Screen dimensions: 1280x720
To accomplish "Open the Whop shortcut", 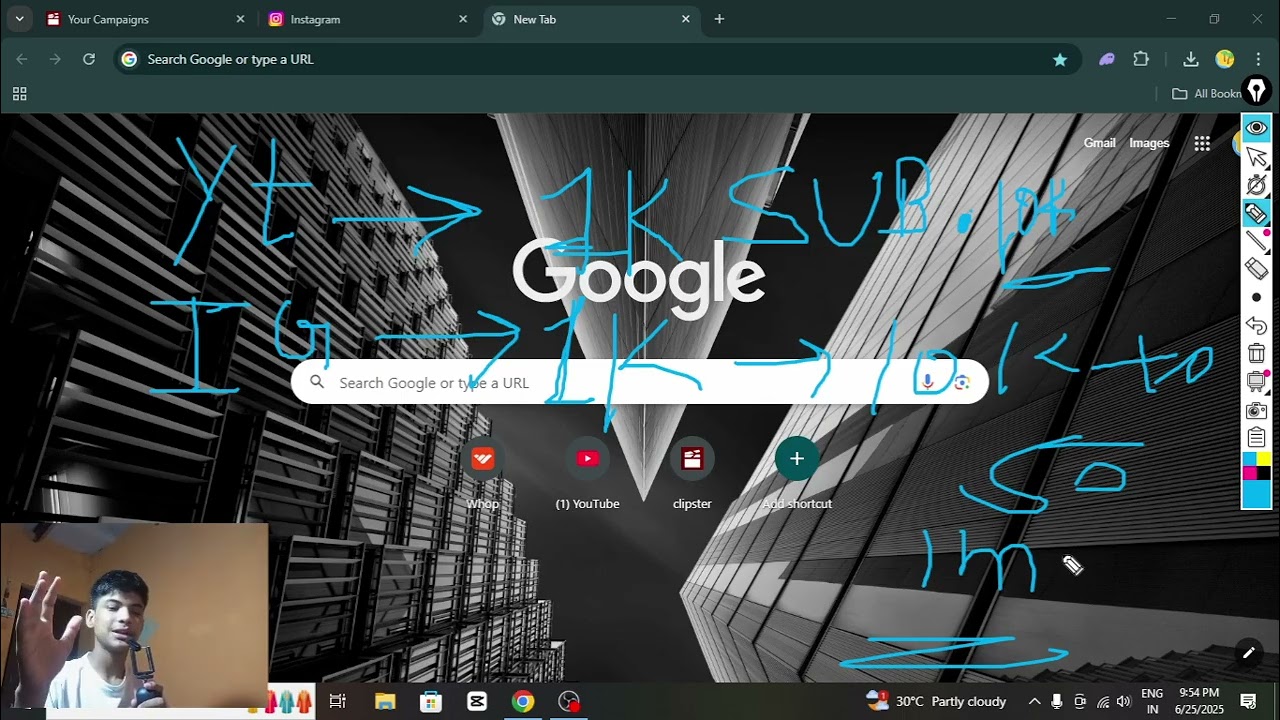I will pyautogui.click(x=482, y=474).
